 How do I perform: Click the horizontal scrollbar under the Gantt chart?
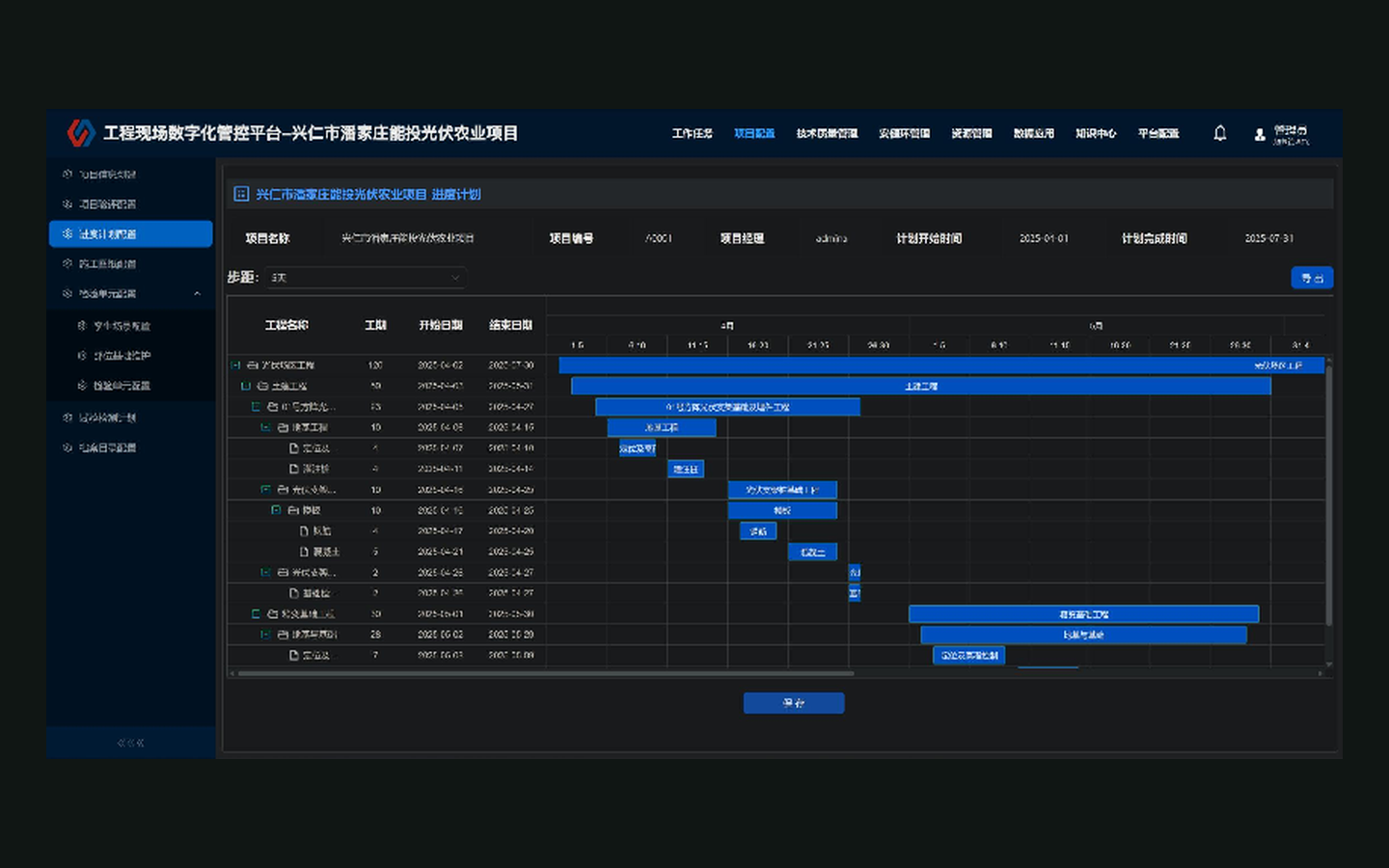tap(545, 673)
